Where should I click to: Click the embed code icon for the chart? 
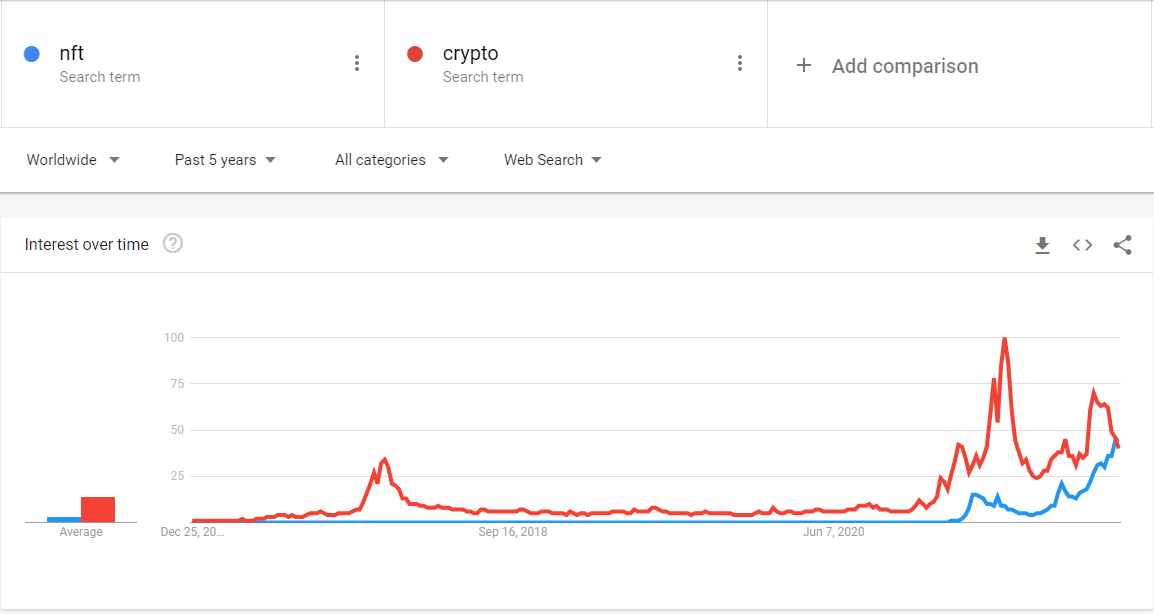coord(1082,245)
